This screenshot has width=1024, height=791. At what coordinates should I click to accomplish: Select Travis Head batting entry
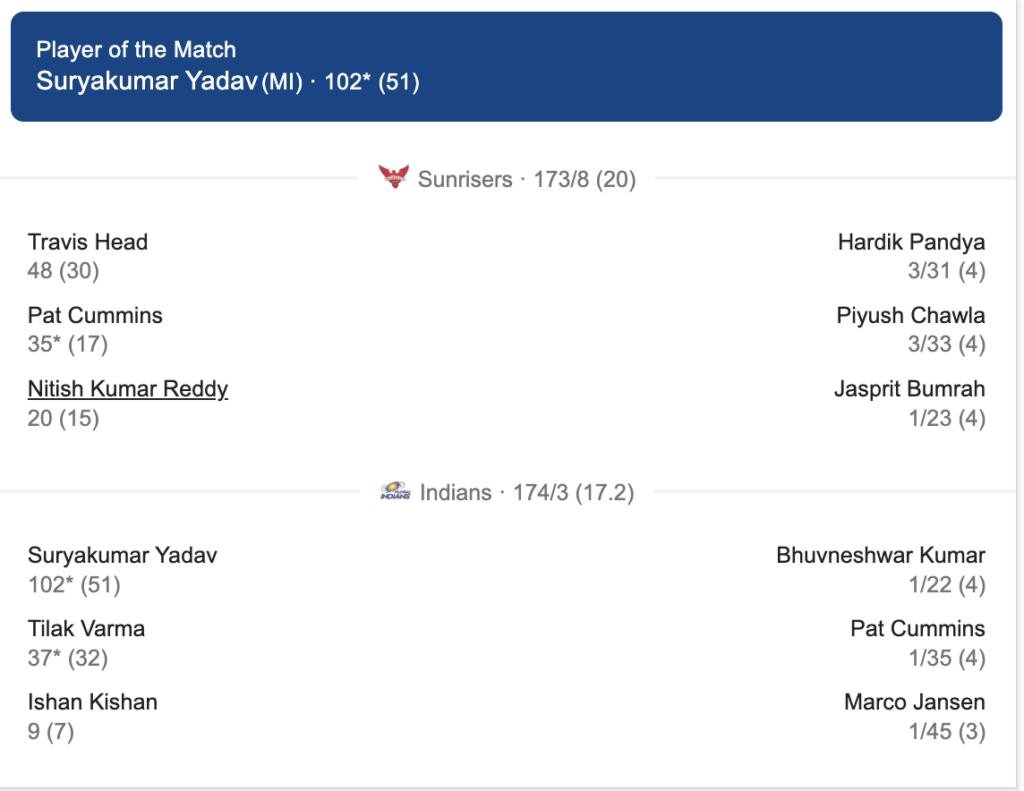pyautogui.click(x=88, y=256)
